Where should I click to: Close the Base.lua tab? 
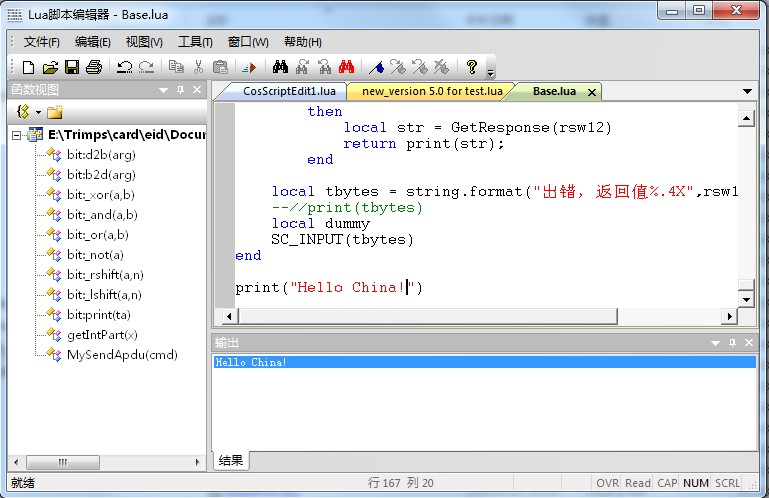pyautogui.click(x=592, y=92)
